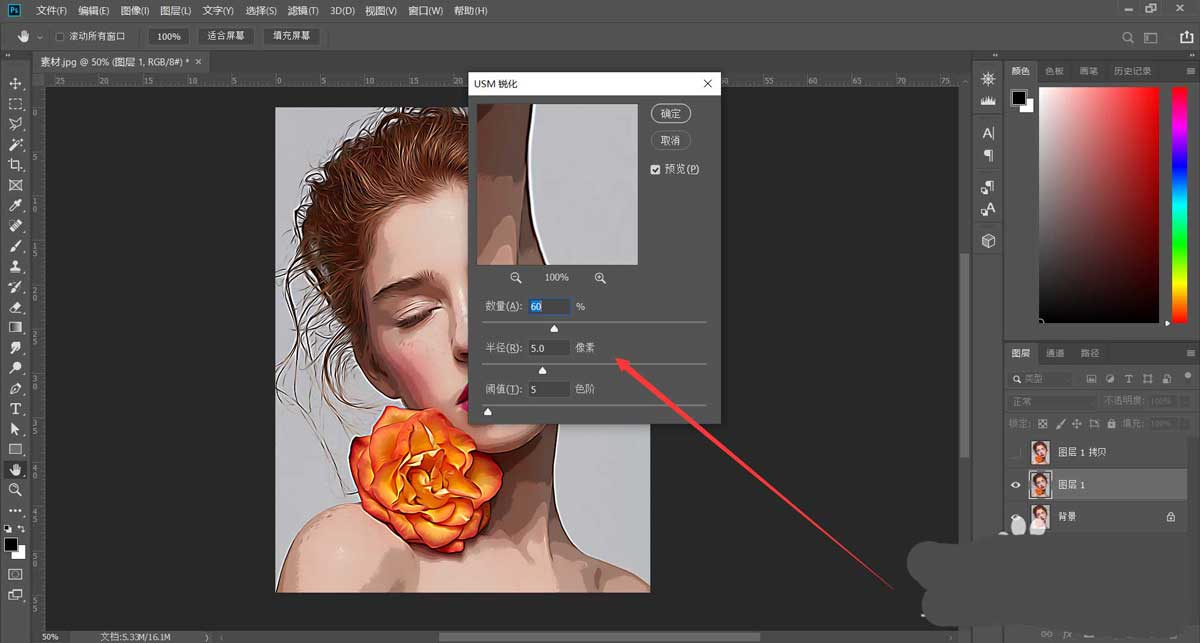The width and height of the screenshot is (1200, 643).
Task: Select the Pen tool
Action: [x=15, y=388]
